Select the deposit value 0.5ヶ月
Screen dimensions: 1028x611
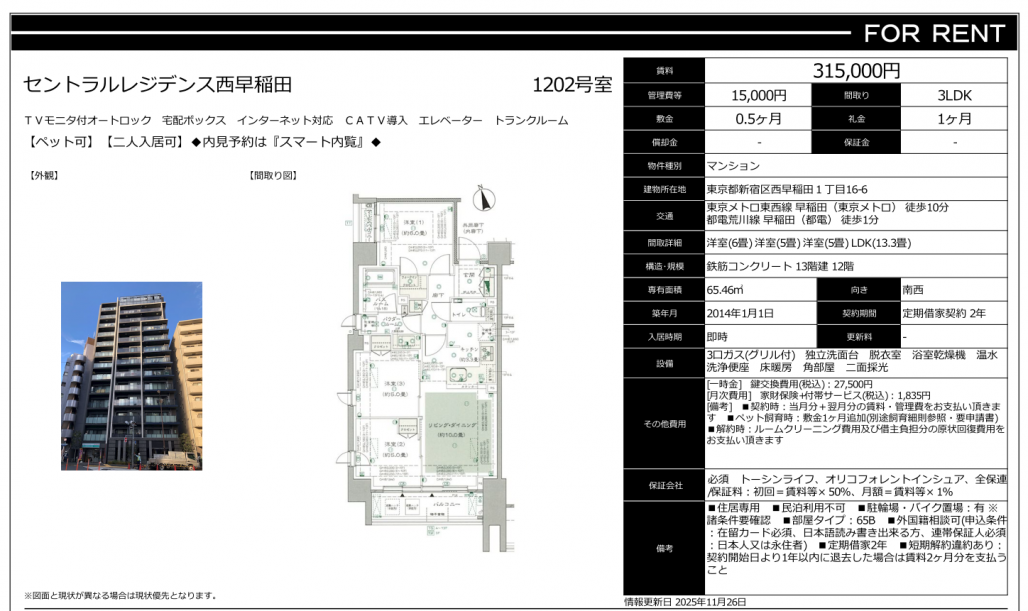[x=759, y=119]
